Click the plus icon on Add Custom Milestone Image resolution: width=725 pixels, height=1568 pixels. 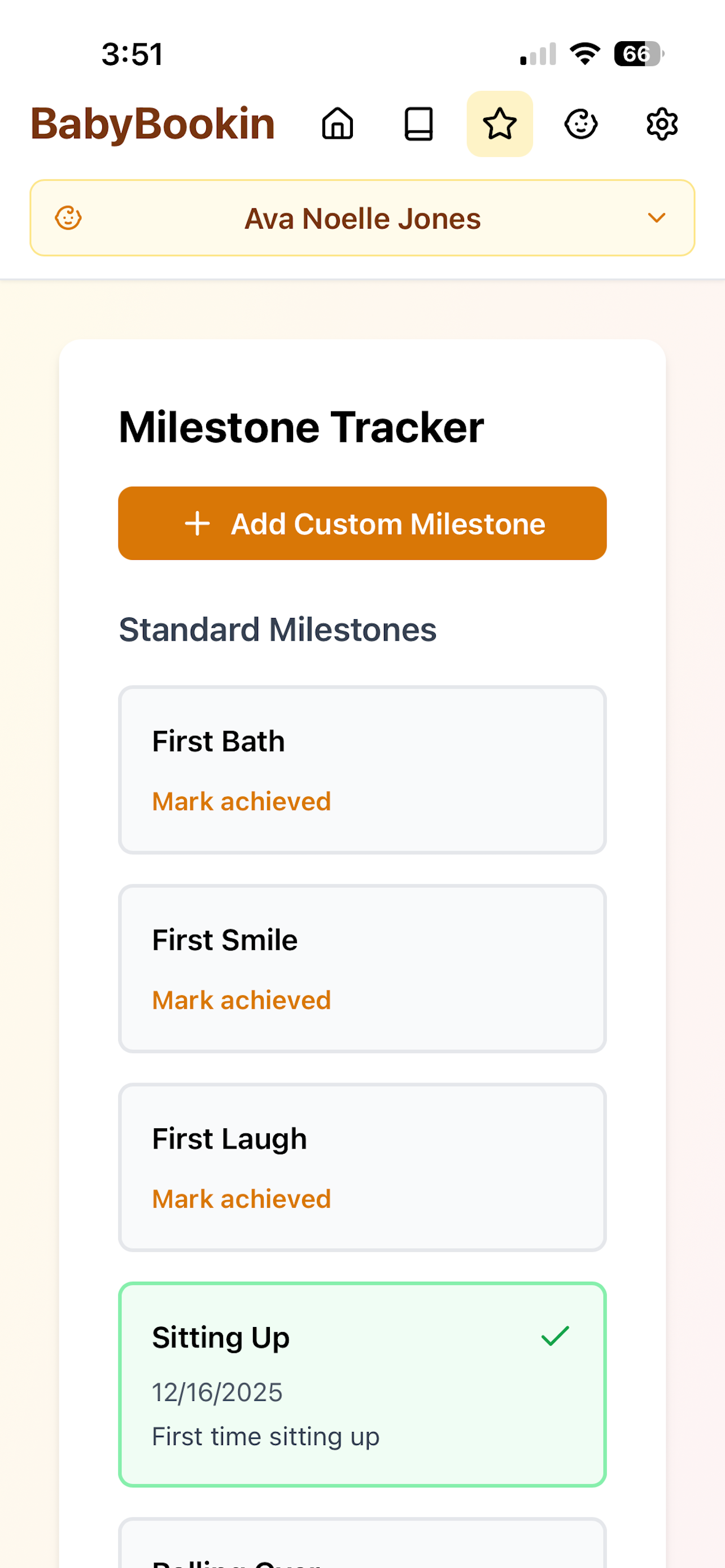(197, 523)
